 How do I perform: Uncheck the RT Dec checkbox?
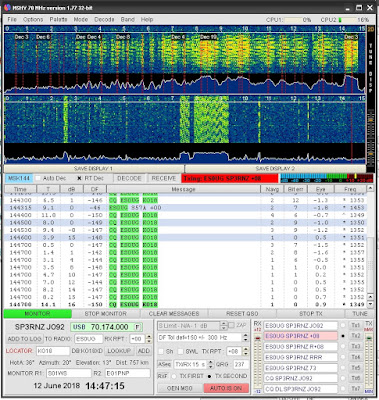click(79, 178)
